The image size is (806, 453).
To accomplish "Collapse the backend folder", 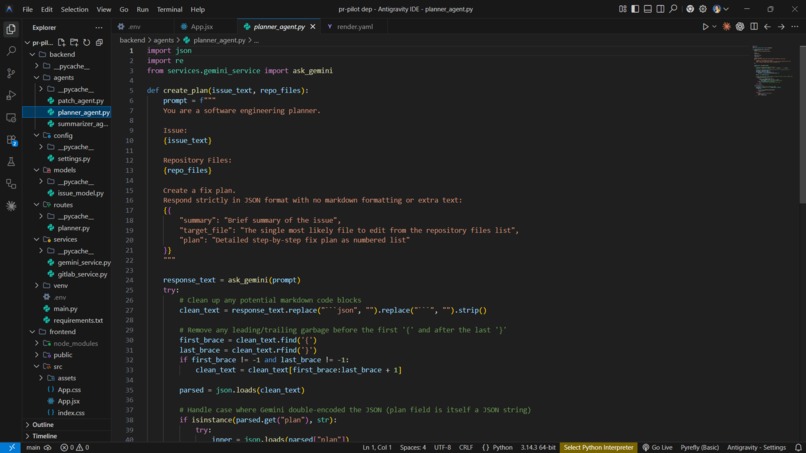I will 32,54.
